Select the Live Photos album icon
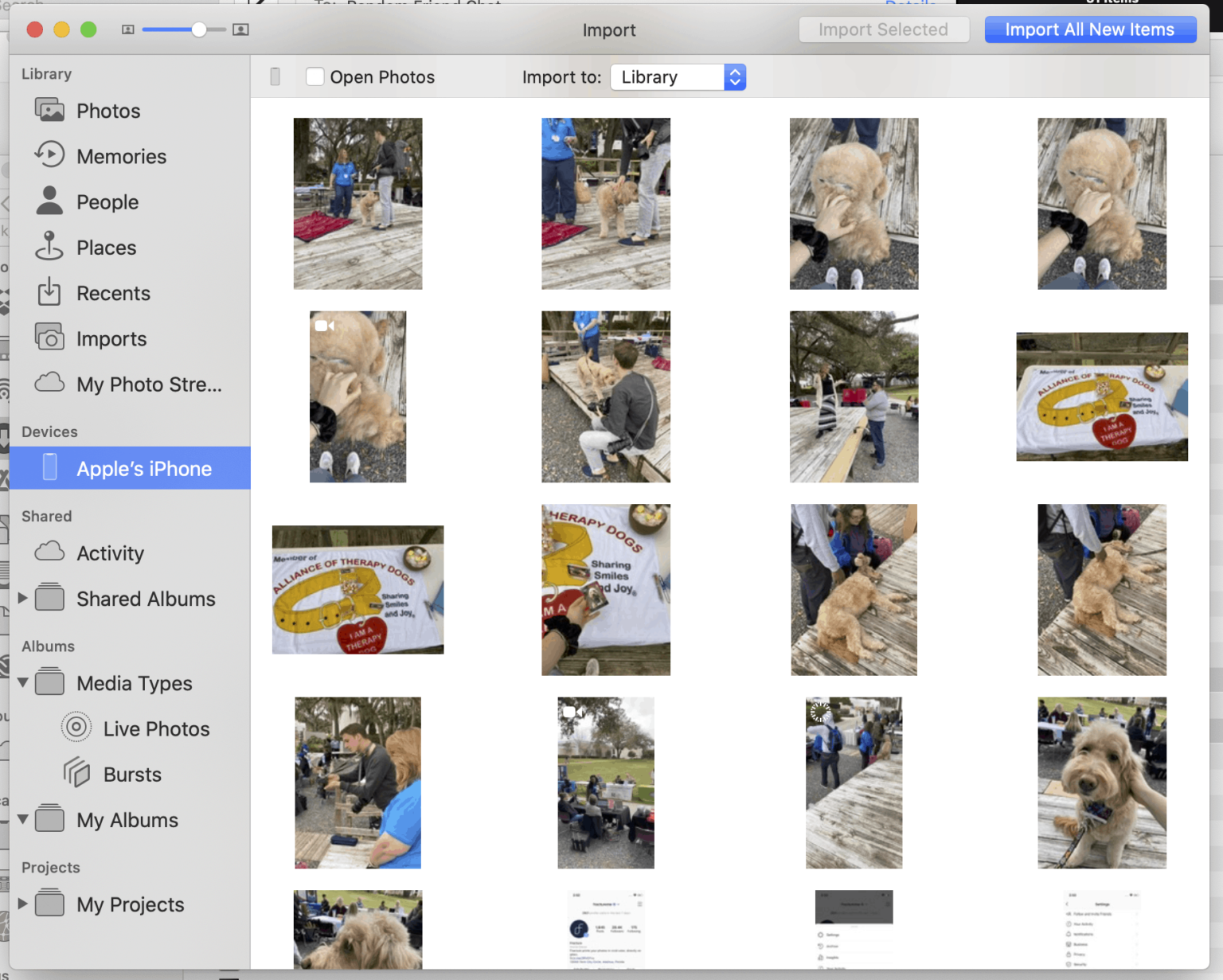This screenshot has height=980, width=1223. [x=76, y=727]
